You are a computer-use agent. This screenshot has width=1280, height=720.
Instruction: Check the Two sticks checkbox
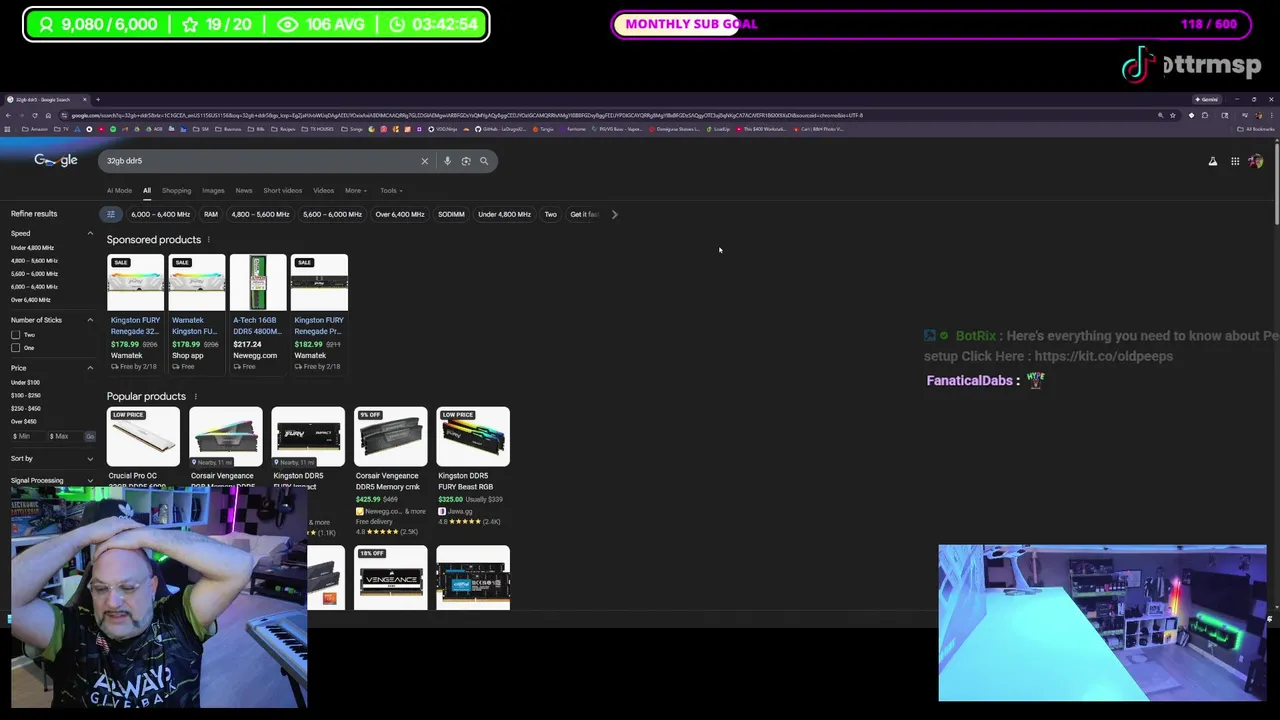pos(15,335)
